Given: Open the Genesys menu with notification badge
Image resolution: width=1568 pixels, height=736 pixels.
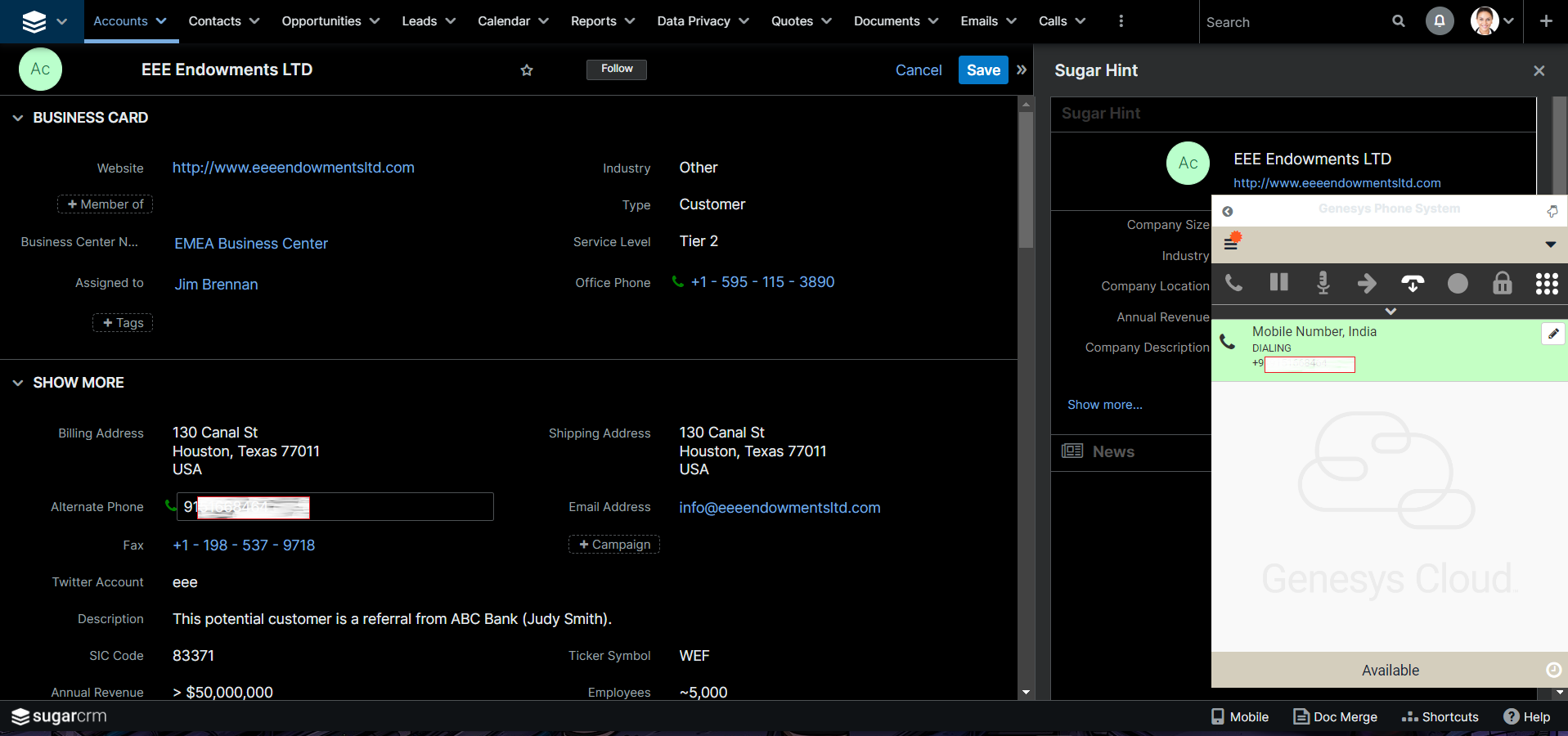Looking at the screenshot, I should pos(1232,241).
